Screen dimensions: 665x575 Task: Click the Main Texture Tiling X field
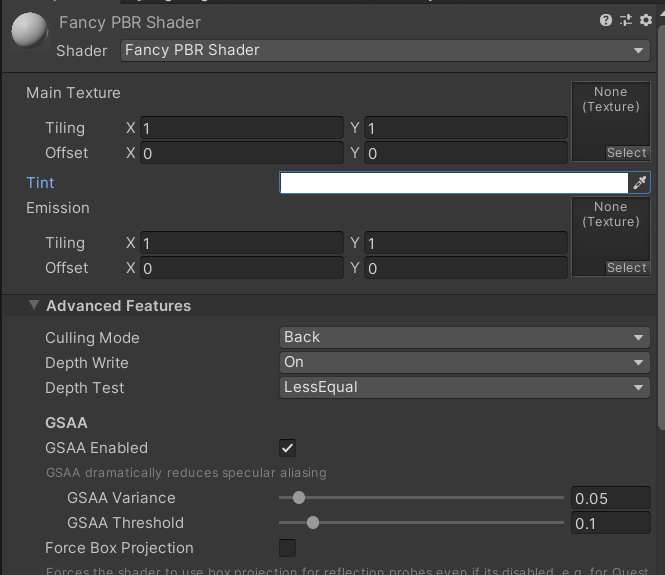pos(242,128)
